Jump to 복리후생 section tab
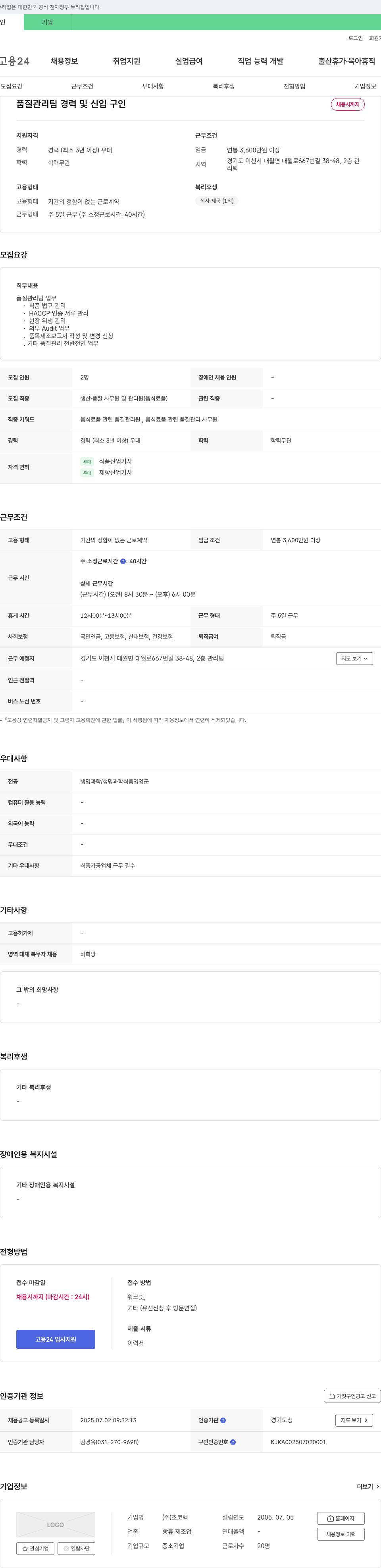This screenshot has width=381, height=1568. coord(223,87)
